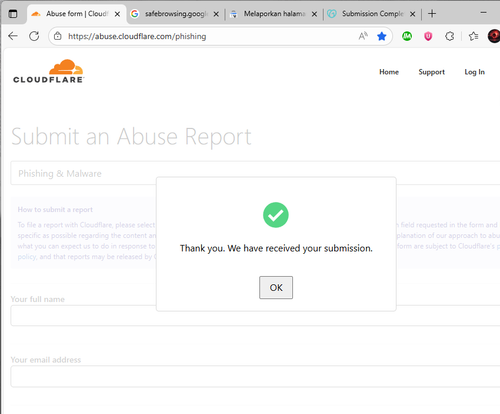500x414 pixels.
Task: Close the Melaporkan halaman tab
Action: coord(314,14)
